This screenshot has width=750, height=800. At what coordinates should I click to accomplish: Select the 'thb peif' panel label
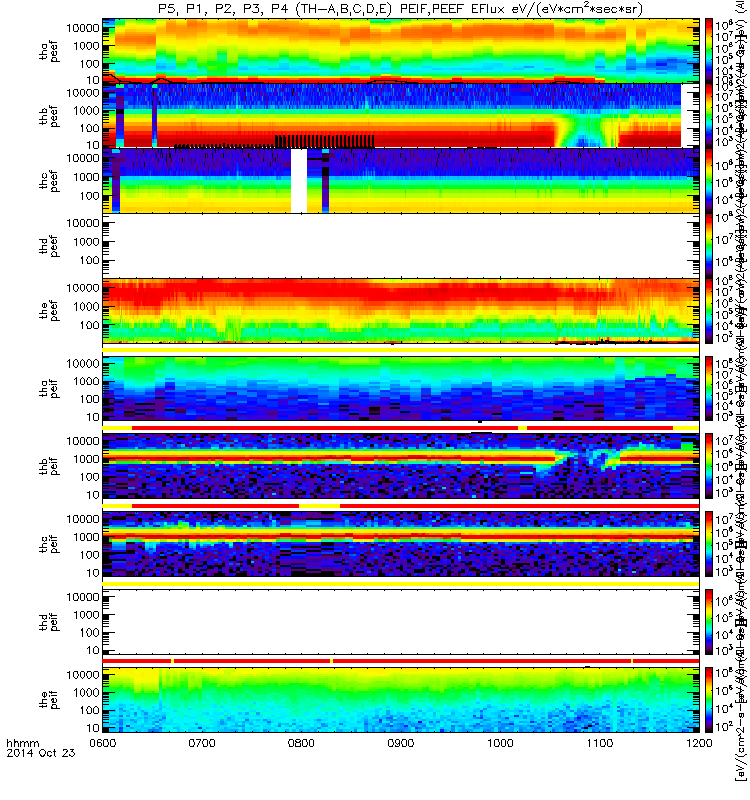click(x=49, y=467)
